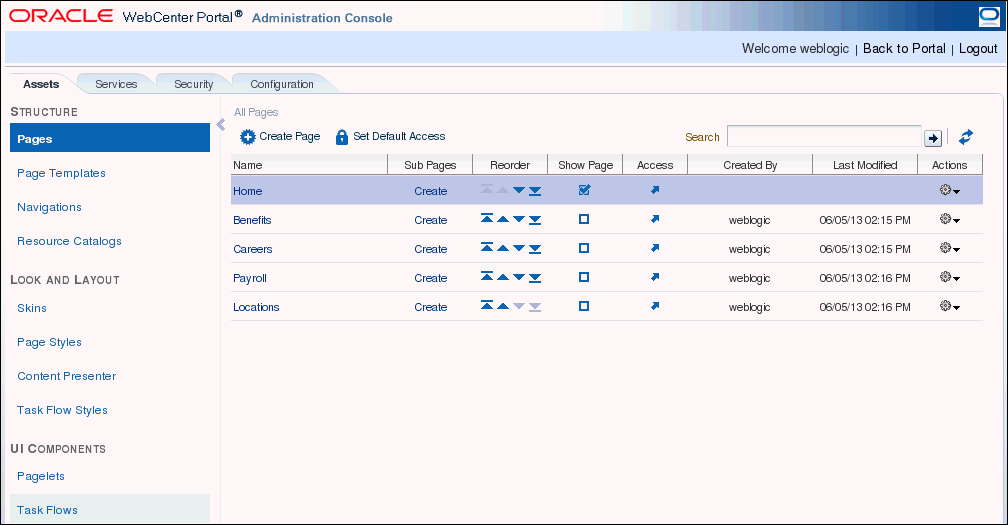The width and height of the screenshot is (1008, 525).
Task: Open Page Styles in sidebar
Action: click(50, 342)
